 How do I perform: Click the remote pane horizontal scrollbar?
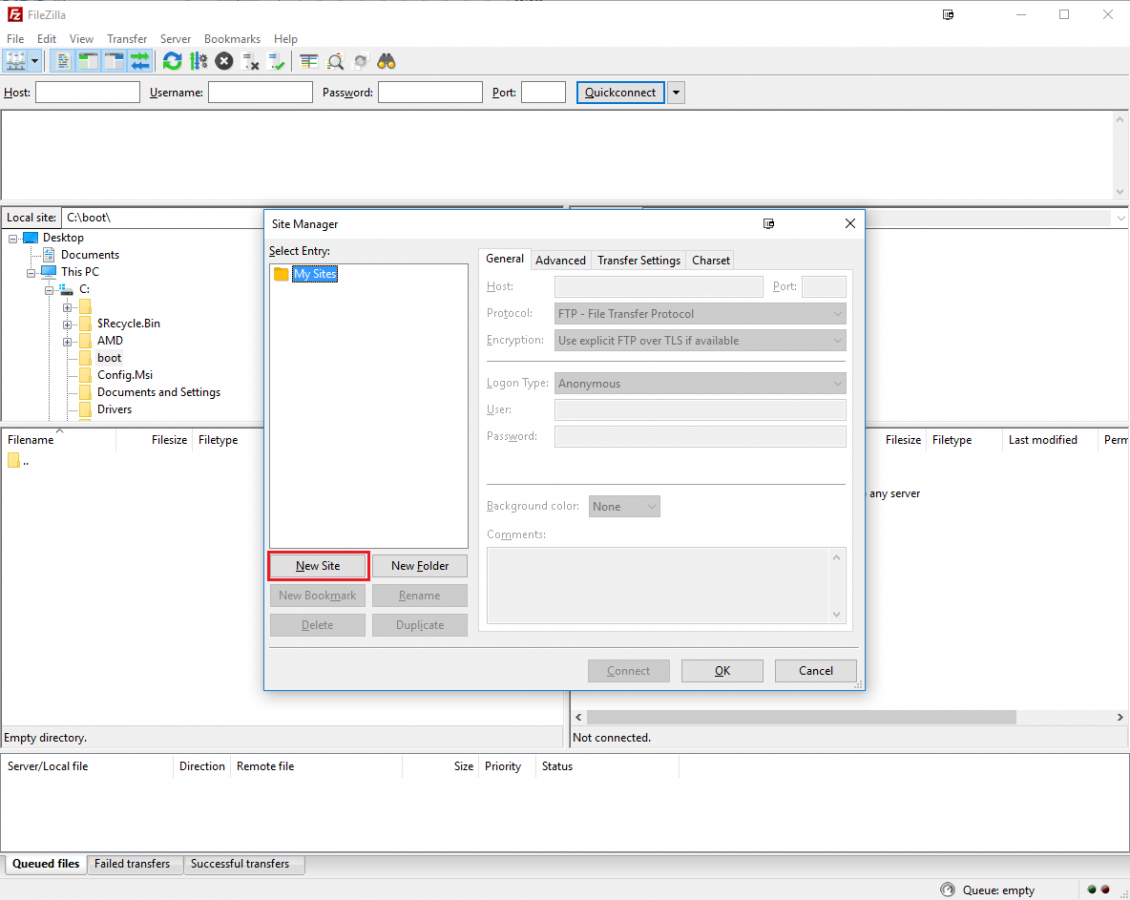[x=801, y=717]
